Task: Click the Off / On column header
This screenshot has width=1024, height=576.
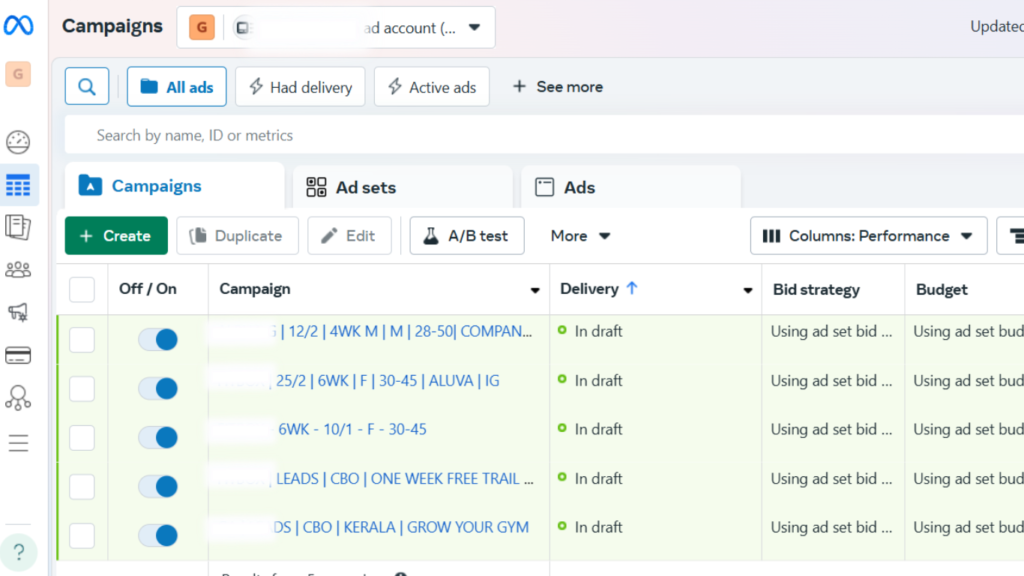Action: tap(148, 289)
